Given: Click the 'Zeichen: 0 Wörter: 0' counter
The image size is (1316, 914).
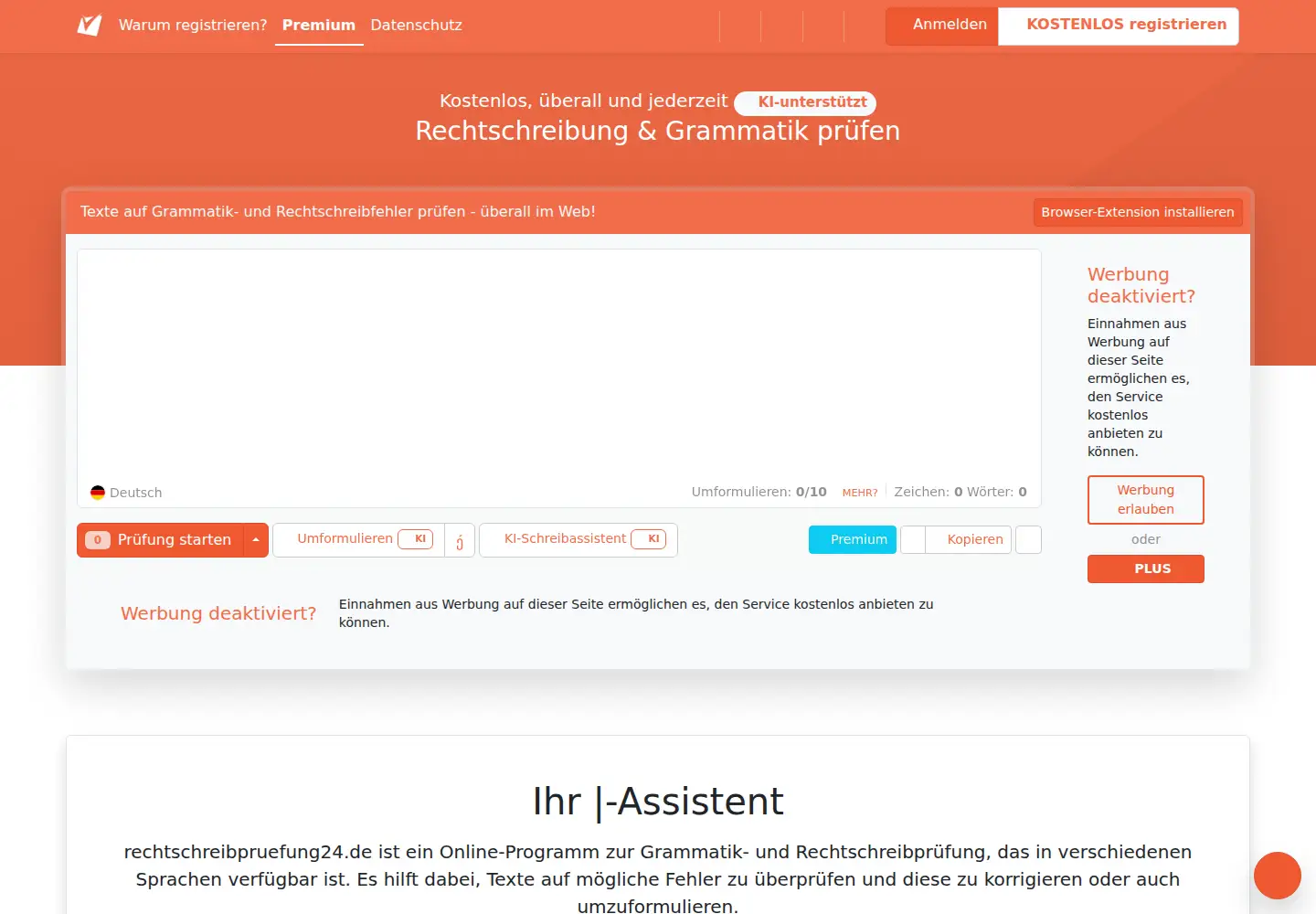Looking at the screenshot, I should (x=960, y=492).
